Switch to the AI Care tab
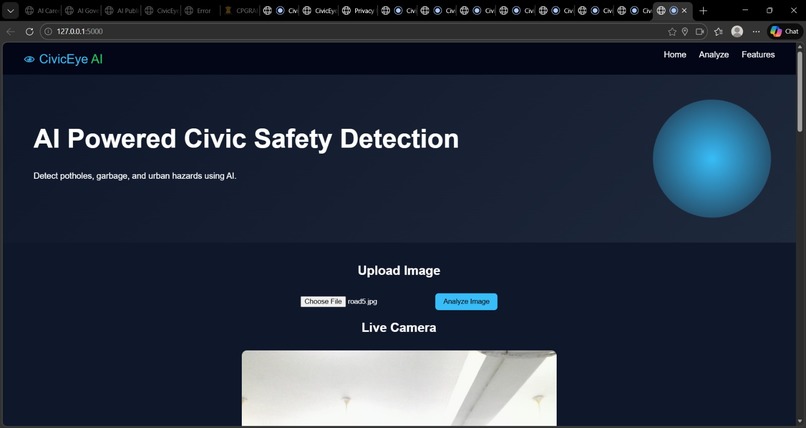 coord(42,10)
